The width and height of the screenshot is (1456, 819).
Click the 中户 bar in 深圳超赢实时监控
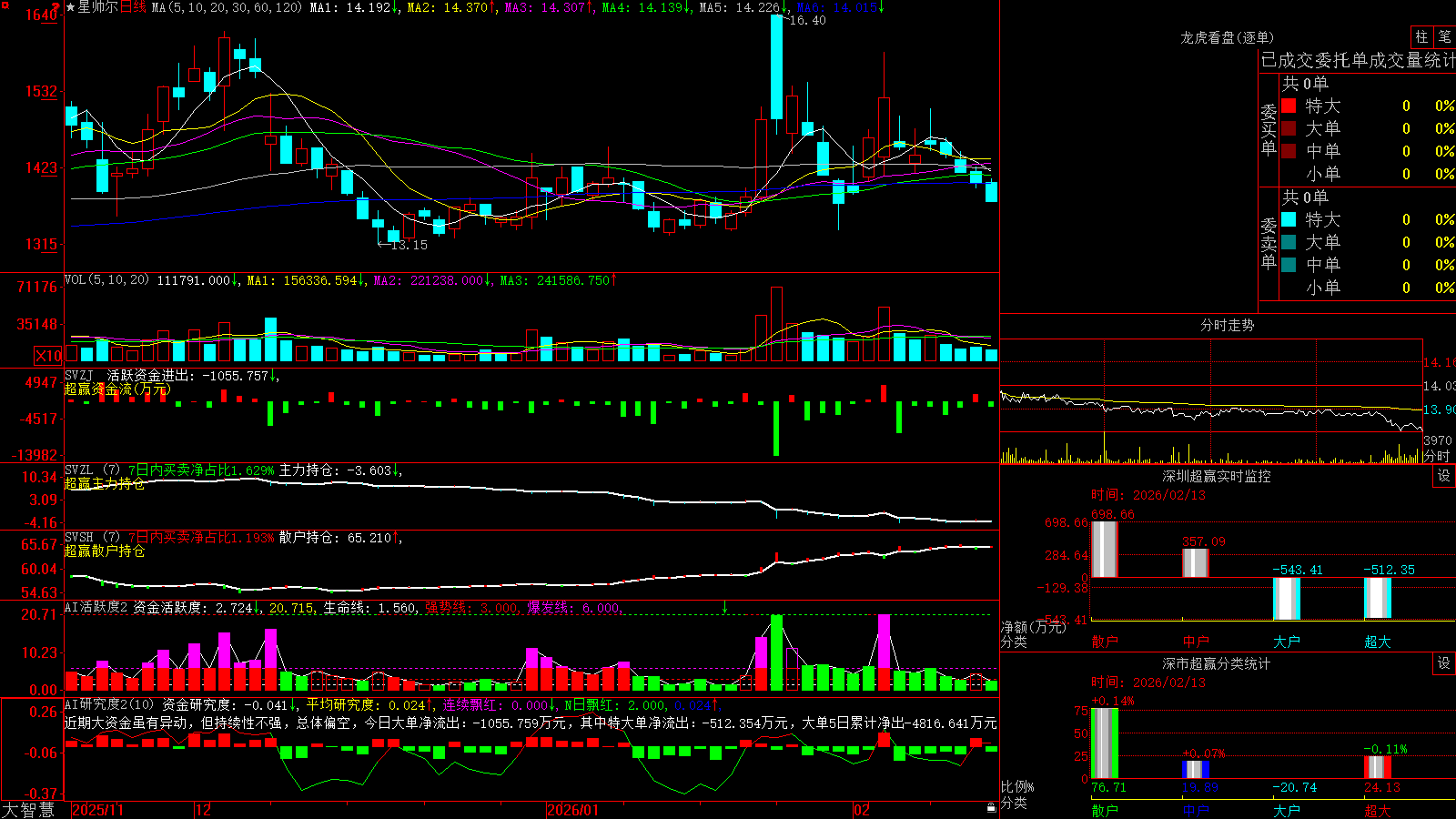pos(1196,562)
